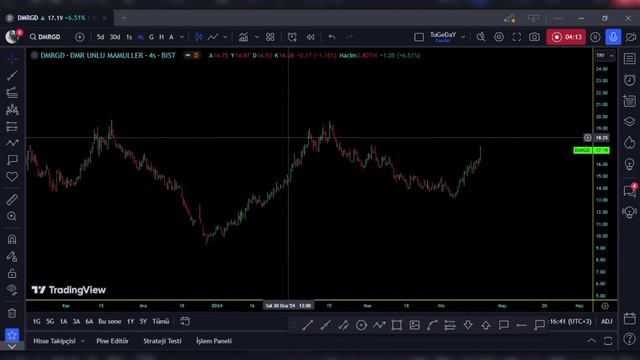640x360 pixels.
Task: Select the trend line drawing tool
Action: 12,76
